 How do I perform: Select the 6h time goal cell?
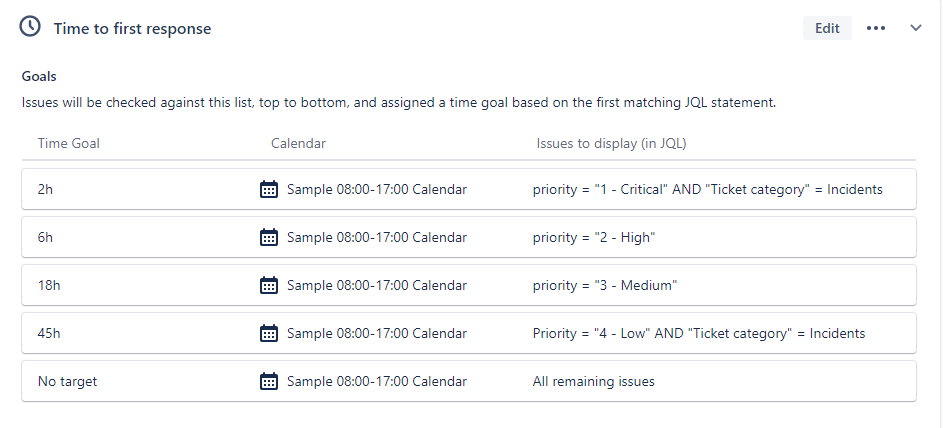(x=45, y=237)
